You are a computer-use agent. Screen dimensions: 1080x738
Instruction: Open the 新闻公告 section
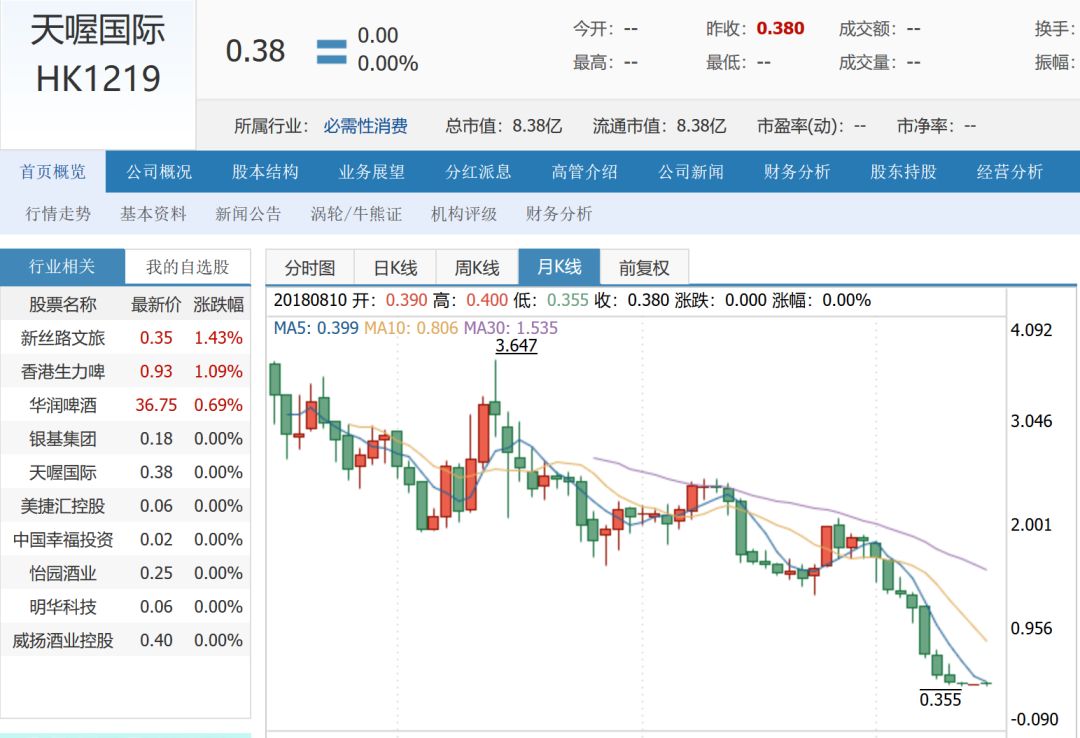[x=246, y=213]
